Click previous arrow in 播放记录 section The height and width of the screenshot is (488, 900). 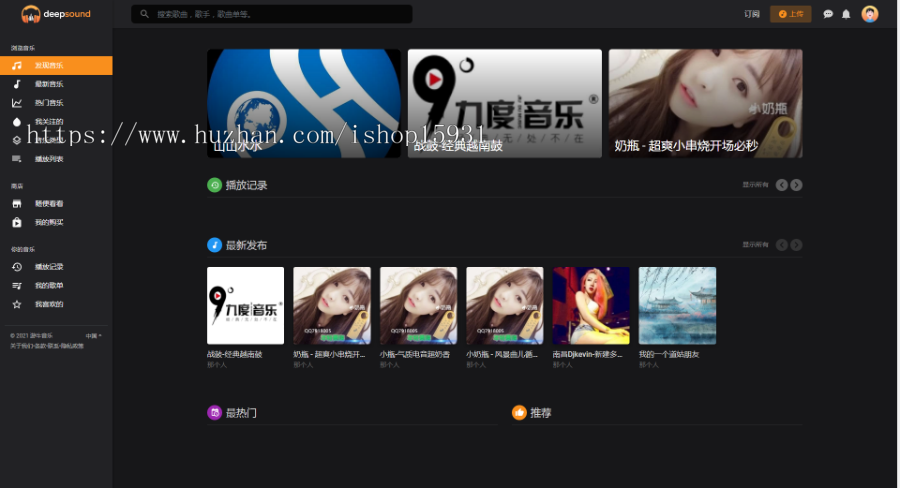click(781, 185)
